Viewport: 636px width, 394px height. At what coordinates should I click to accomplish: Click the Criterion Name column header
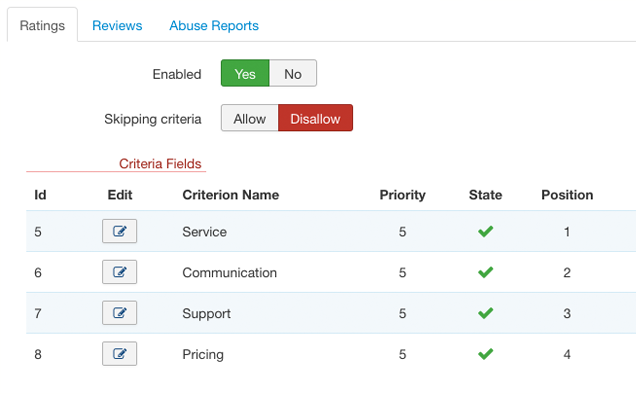tap(230, 195)
